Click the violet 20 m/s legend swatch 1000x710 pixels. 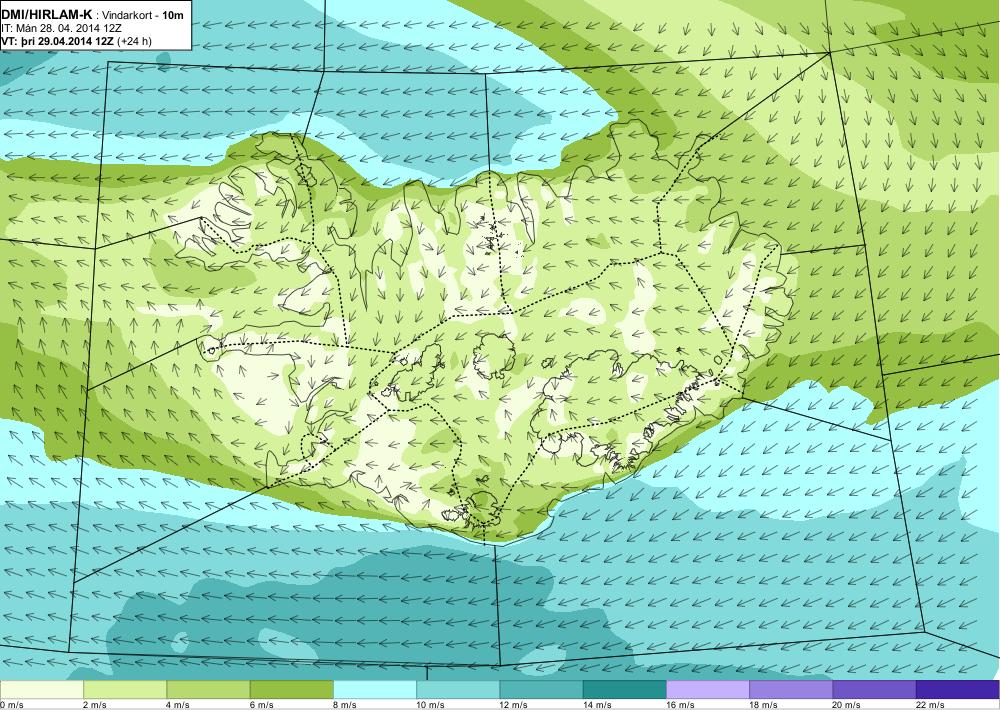coord(874,689)
